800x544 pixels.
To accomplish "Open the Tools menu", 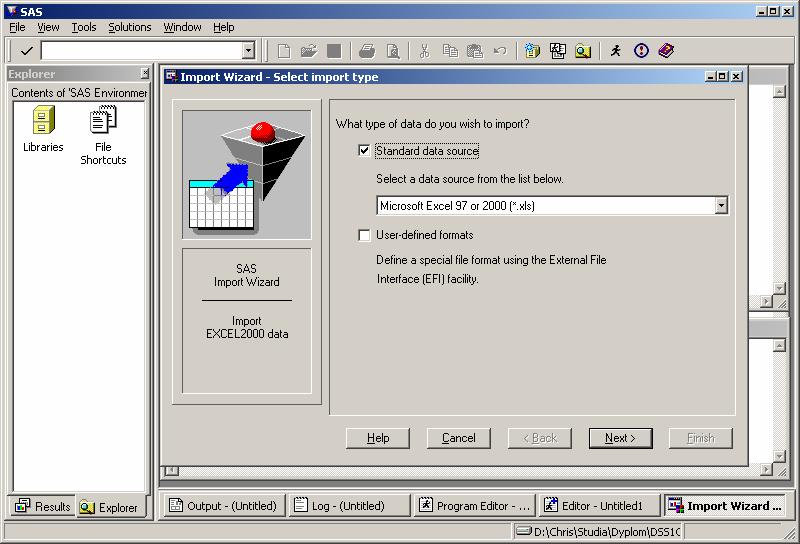I will tap(84, 27).
